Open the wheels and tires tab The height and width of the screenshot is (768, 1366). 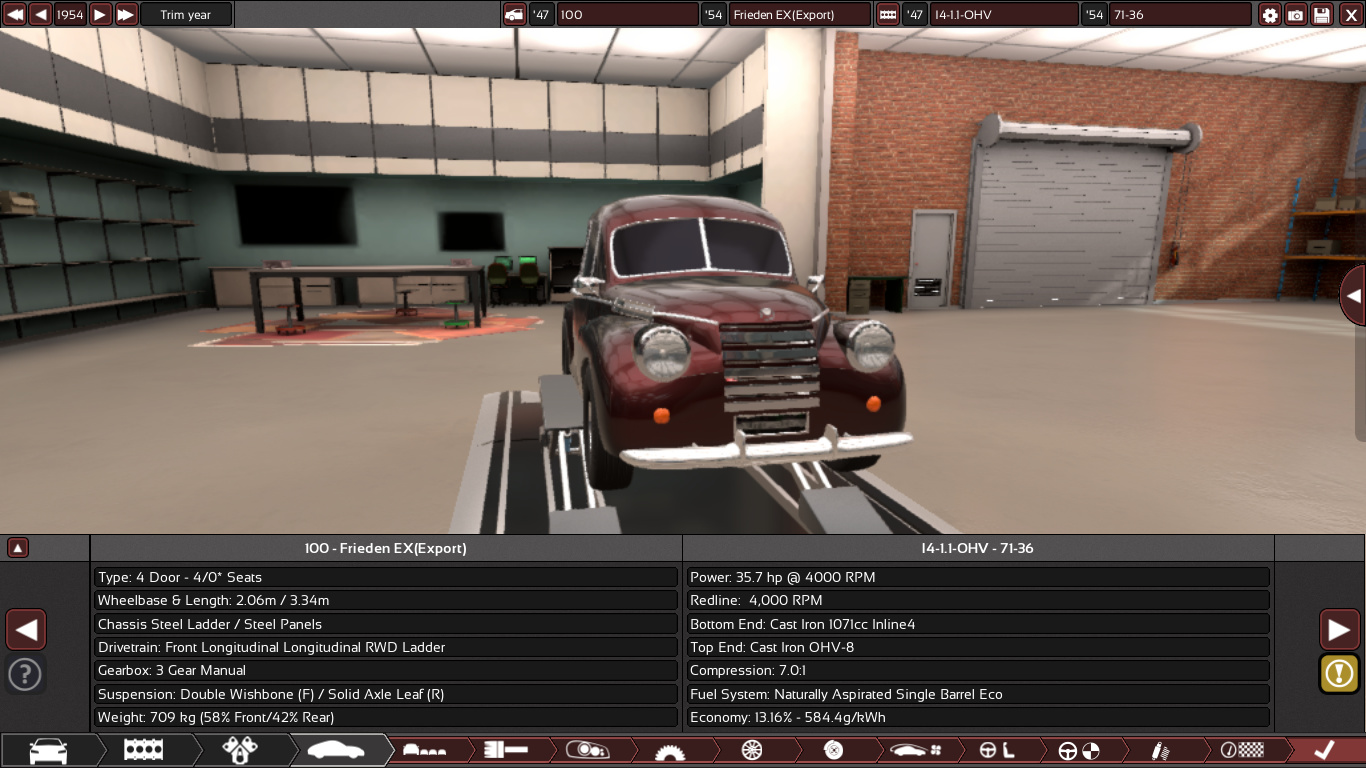click(x=752, y=750)
